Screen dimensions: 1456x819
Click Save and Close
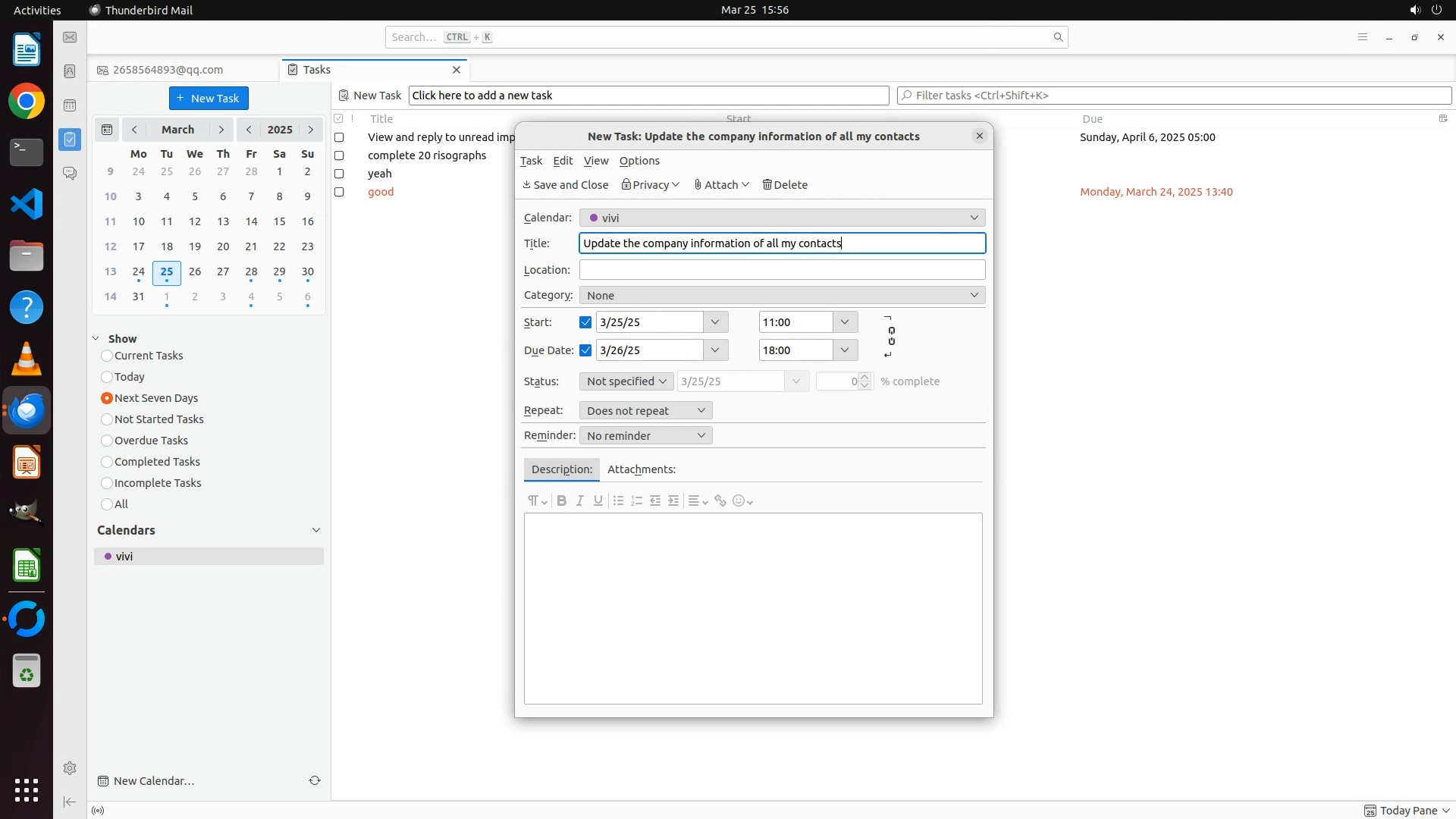click(566, 185)
